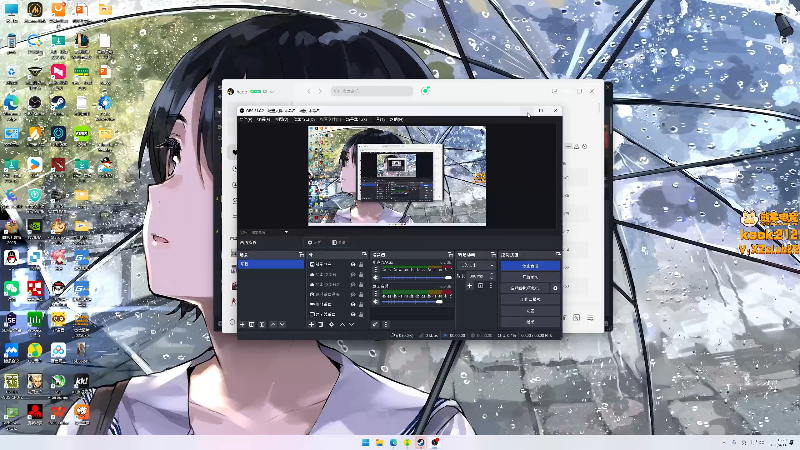
Task: Open OBS File menu
Action: pyautogui.click(x=246, y=119)
